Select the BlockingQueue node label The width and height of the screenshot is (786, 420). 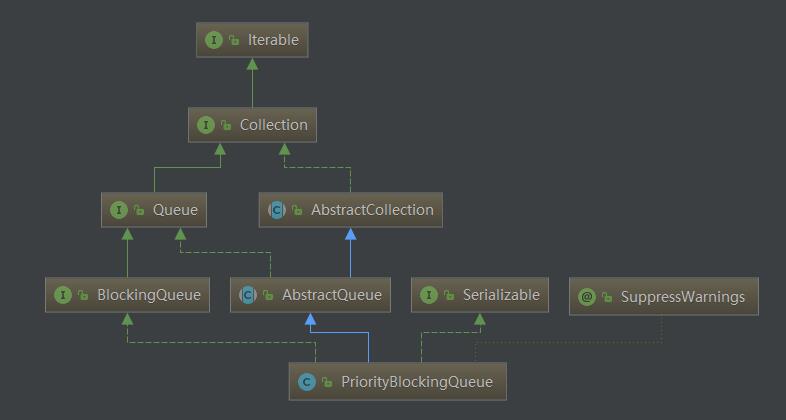(x=149, y=295)
